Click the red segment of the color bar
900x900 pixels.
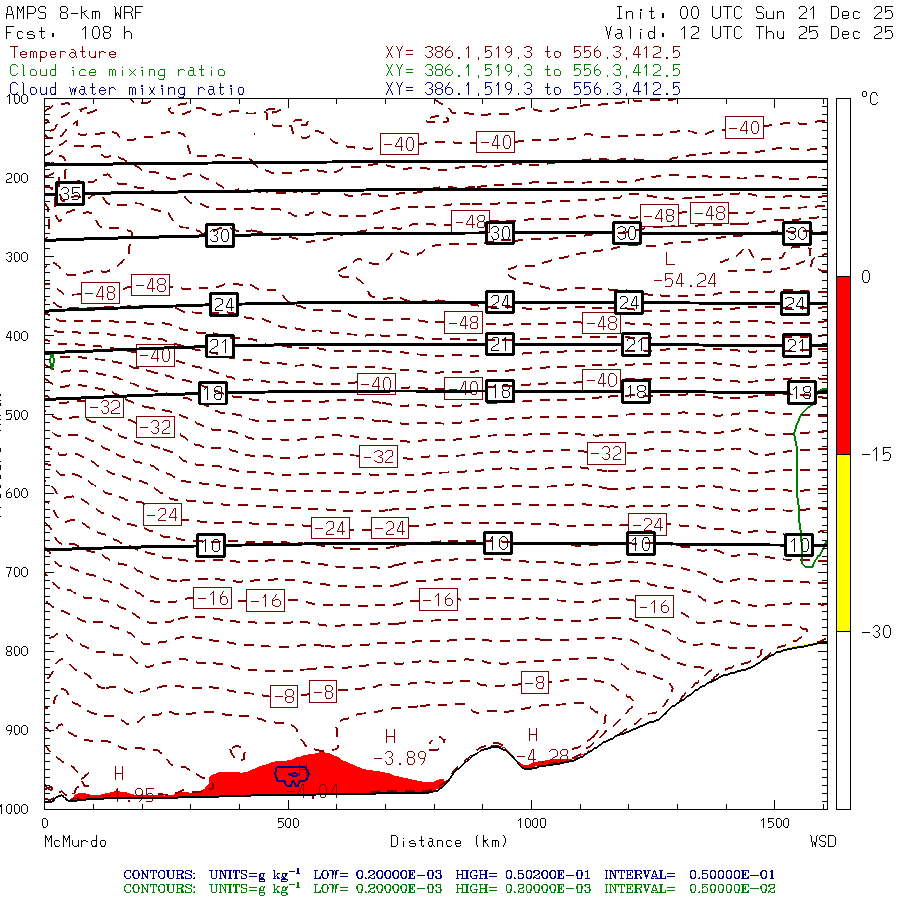click(843, 365)
